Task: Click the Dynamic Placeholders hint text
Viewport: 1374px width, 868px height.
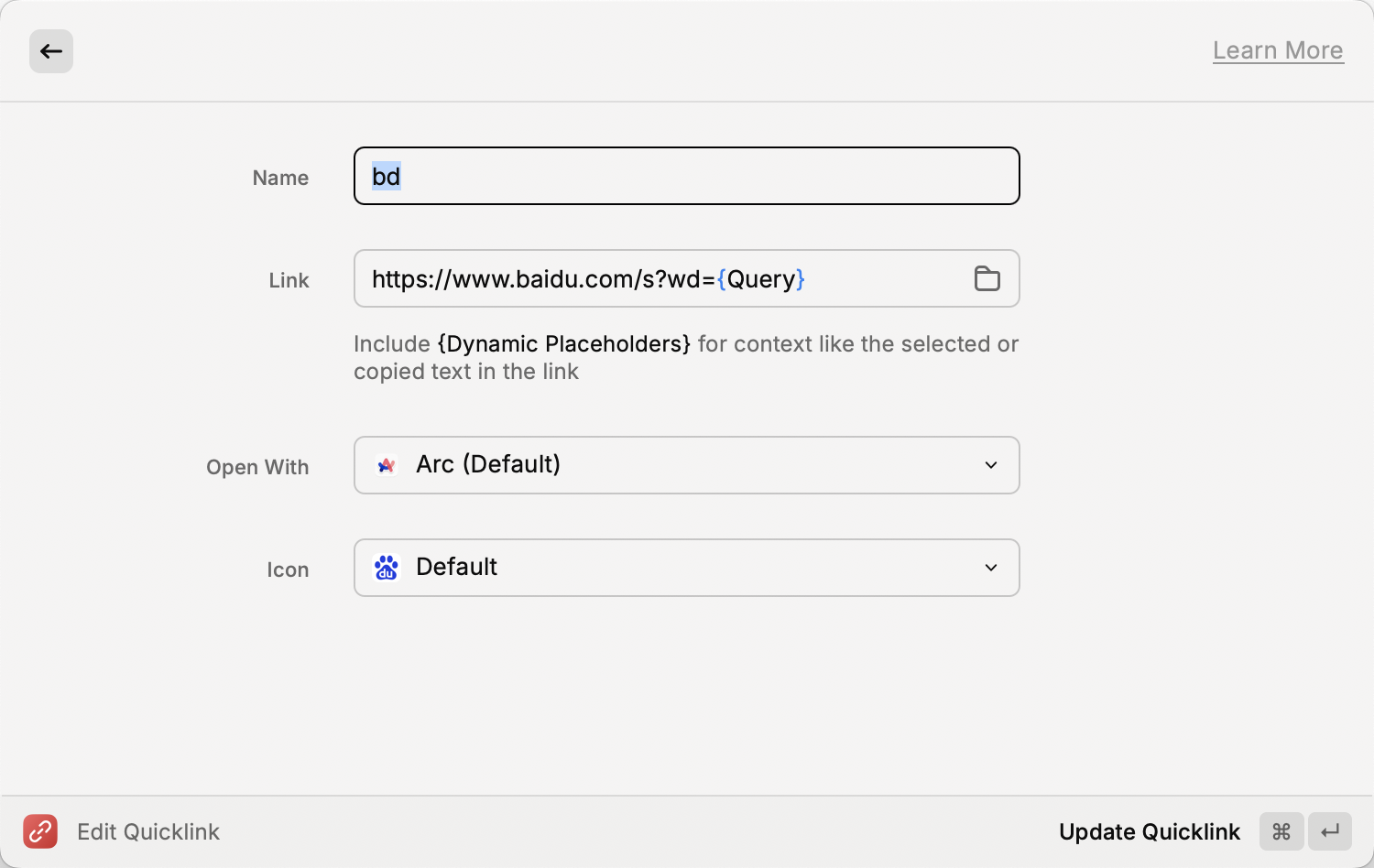Action: [564, 344]
